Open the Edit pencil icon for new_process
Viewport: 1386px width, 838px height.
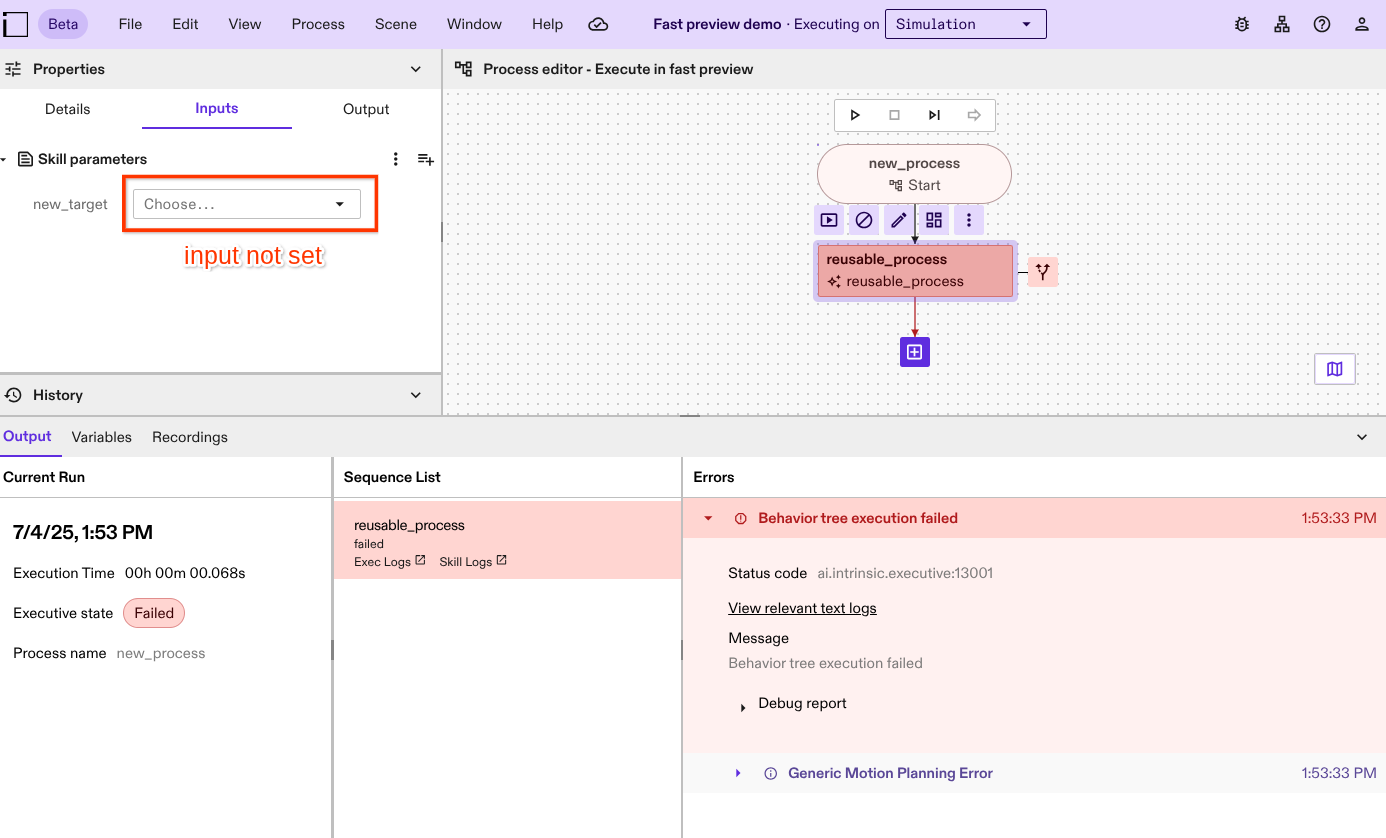tap(899, 219)
